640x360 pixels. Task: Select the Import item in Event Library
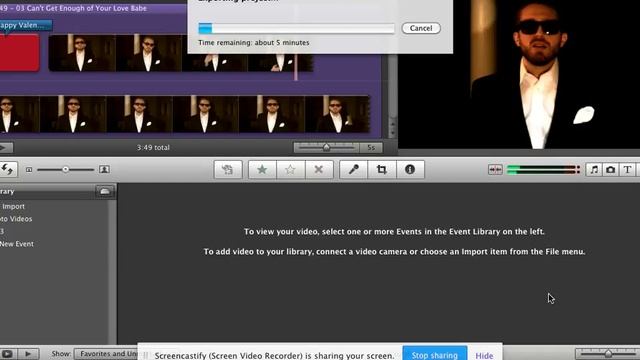click(x=13, y=207)
